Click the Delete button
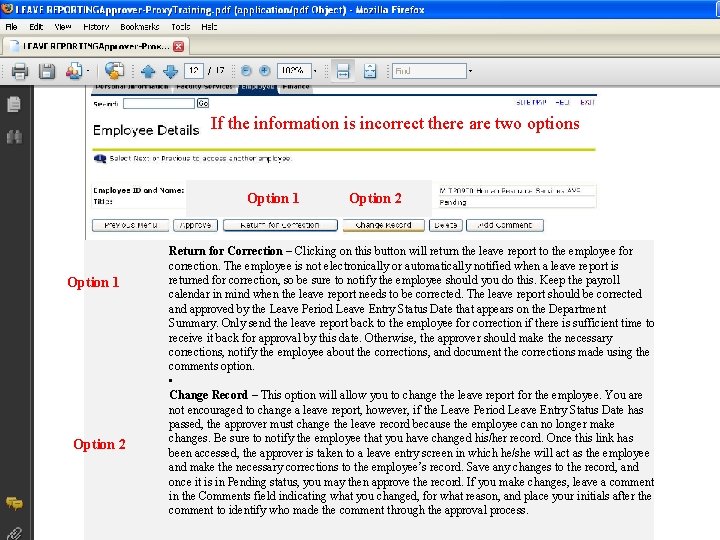 445,225
